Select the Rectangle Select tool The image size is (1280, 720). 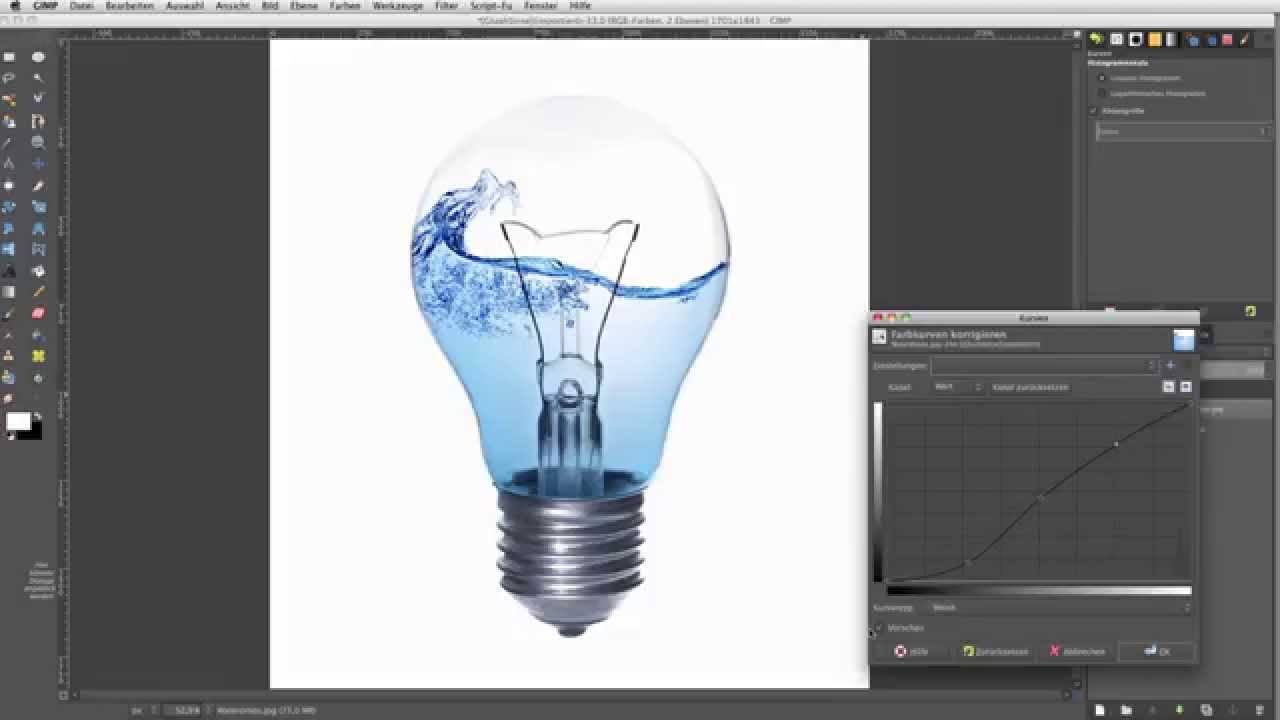(x=9, y=57)
